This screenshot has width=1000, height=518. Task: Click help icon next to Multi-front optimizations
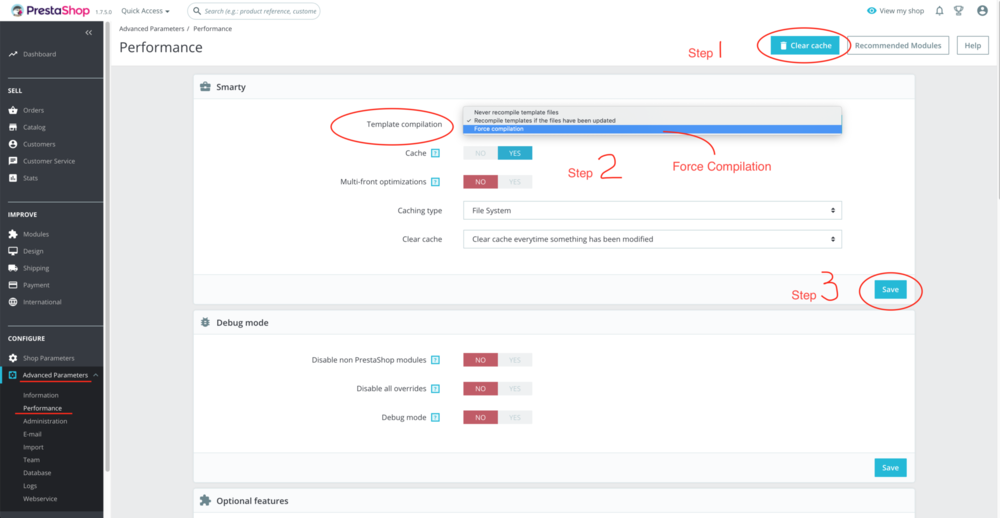(x=435, y=182)
